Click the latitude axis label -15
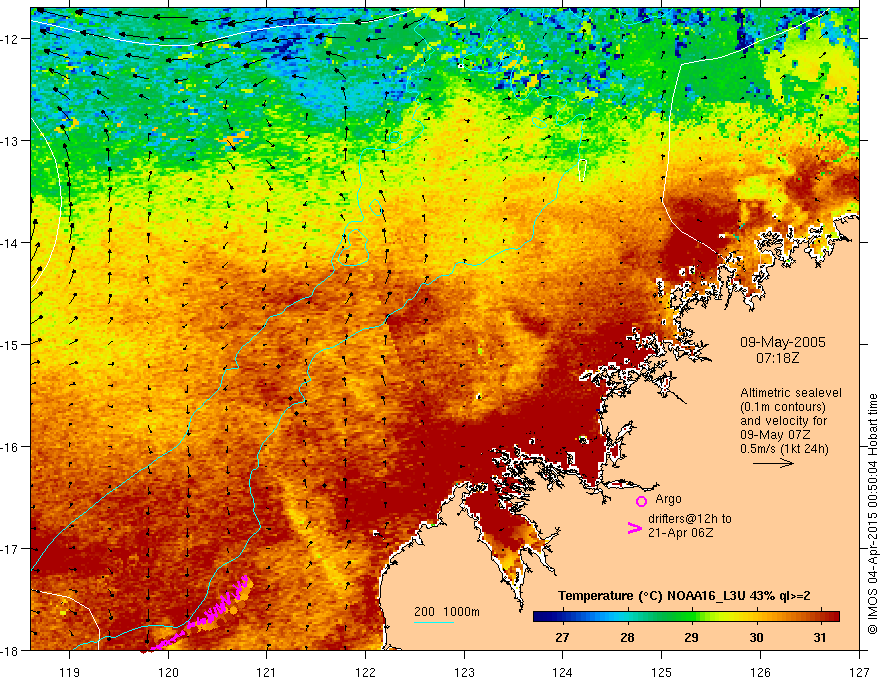Image resolution: width=880 pixels, height=680 pixels. (12, 344)
